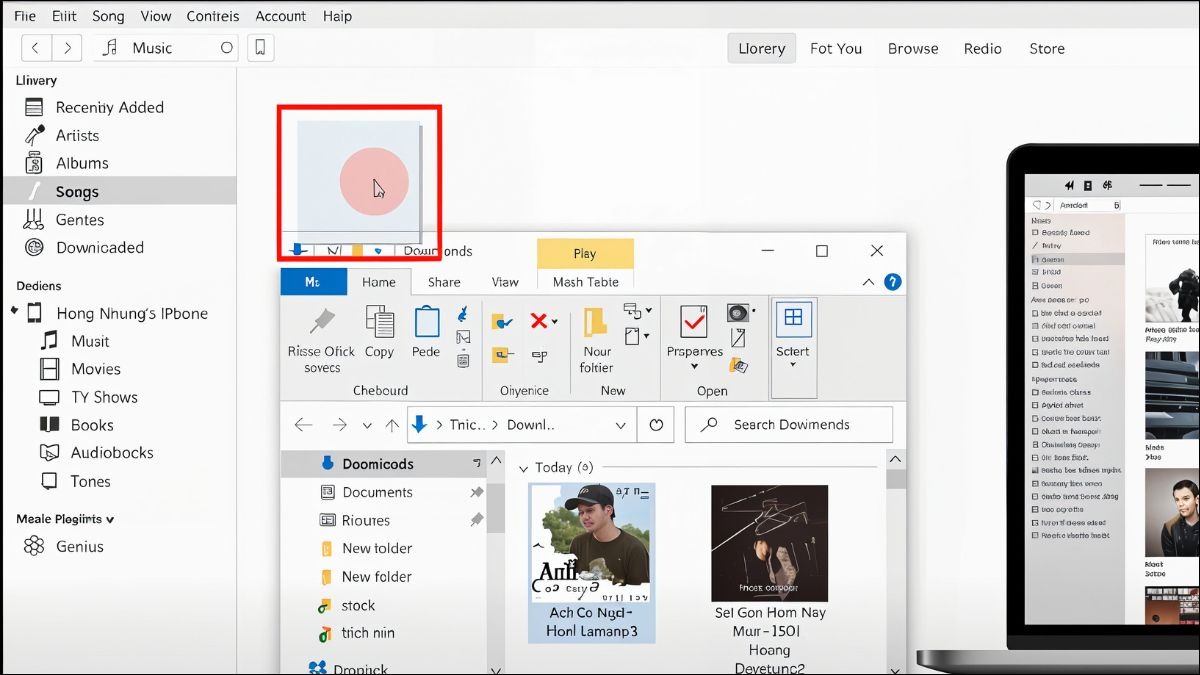Open the delete X dropdown arrow

(554, 322)
